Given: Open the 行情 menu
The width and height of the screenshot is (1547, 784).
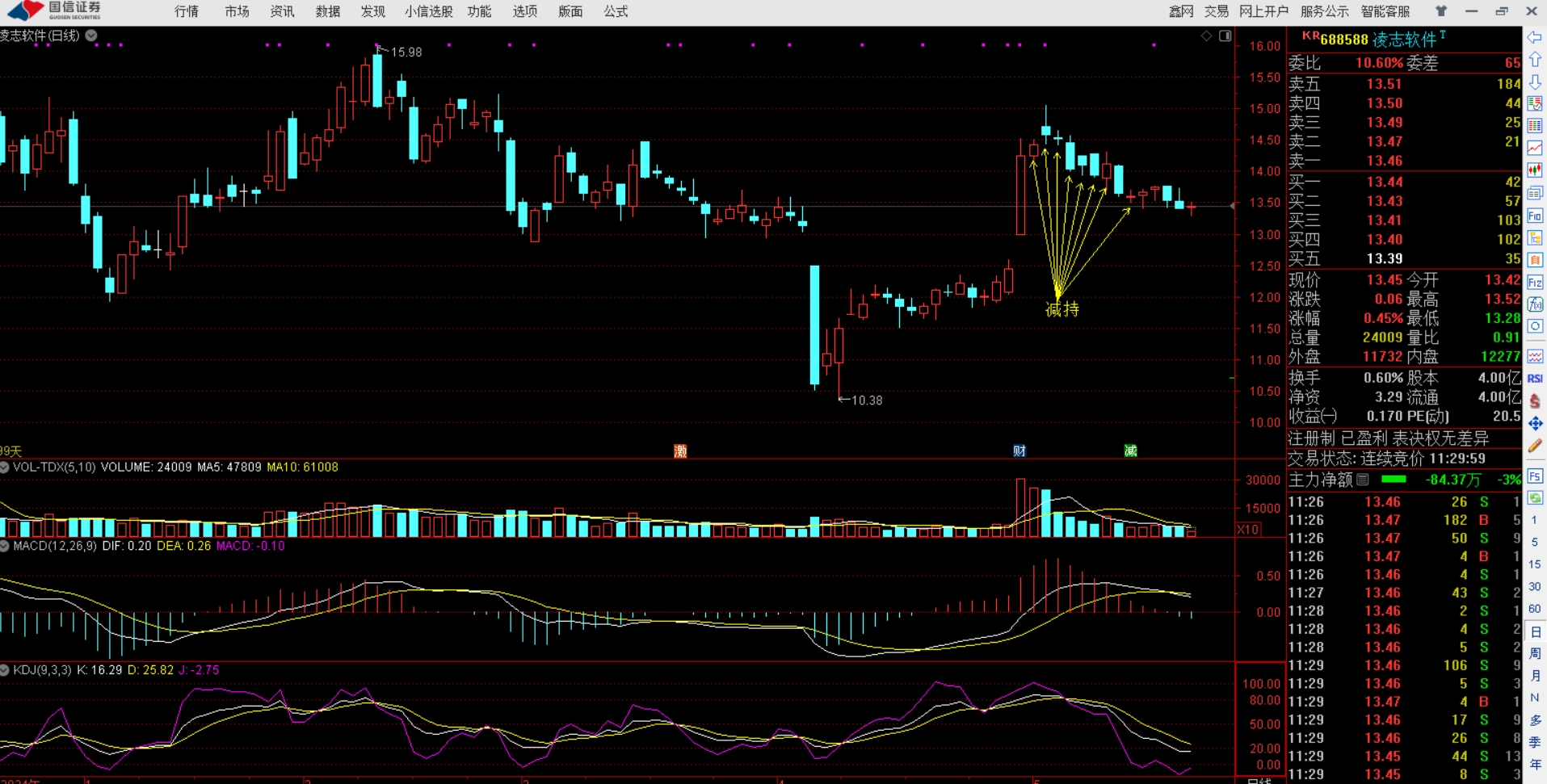Looking at the screenshot, I should [x=187, y=11].
